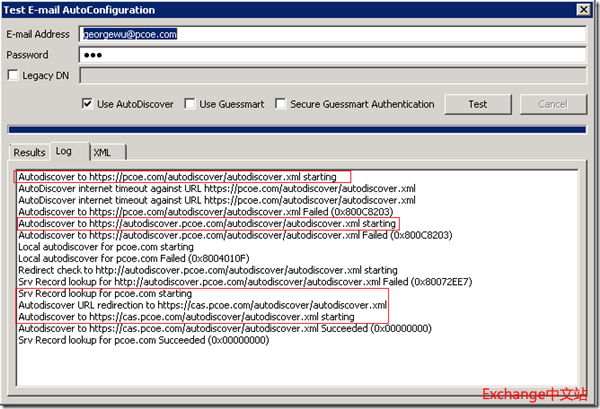The height and width of the screenshot is (409, 600).
Task: Toggle Secure Guessmart Authentication checkbox
Action: click(282, 104)
